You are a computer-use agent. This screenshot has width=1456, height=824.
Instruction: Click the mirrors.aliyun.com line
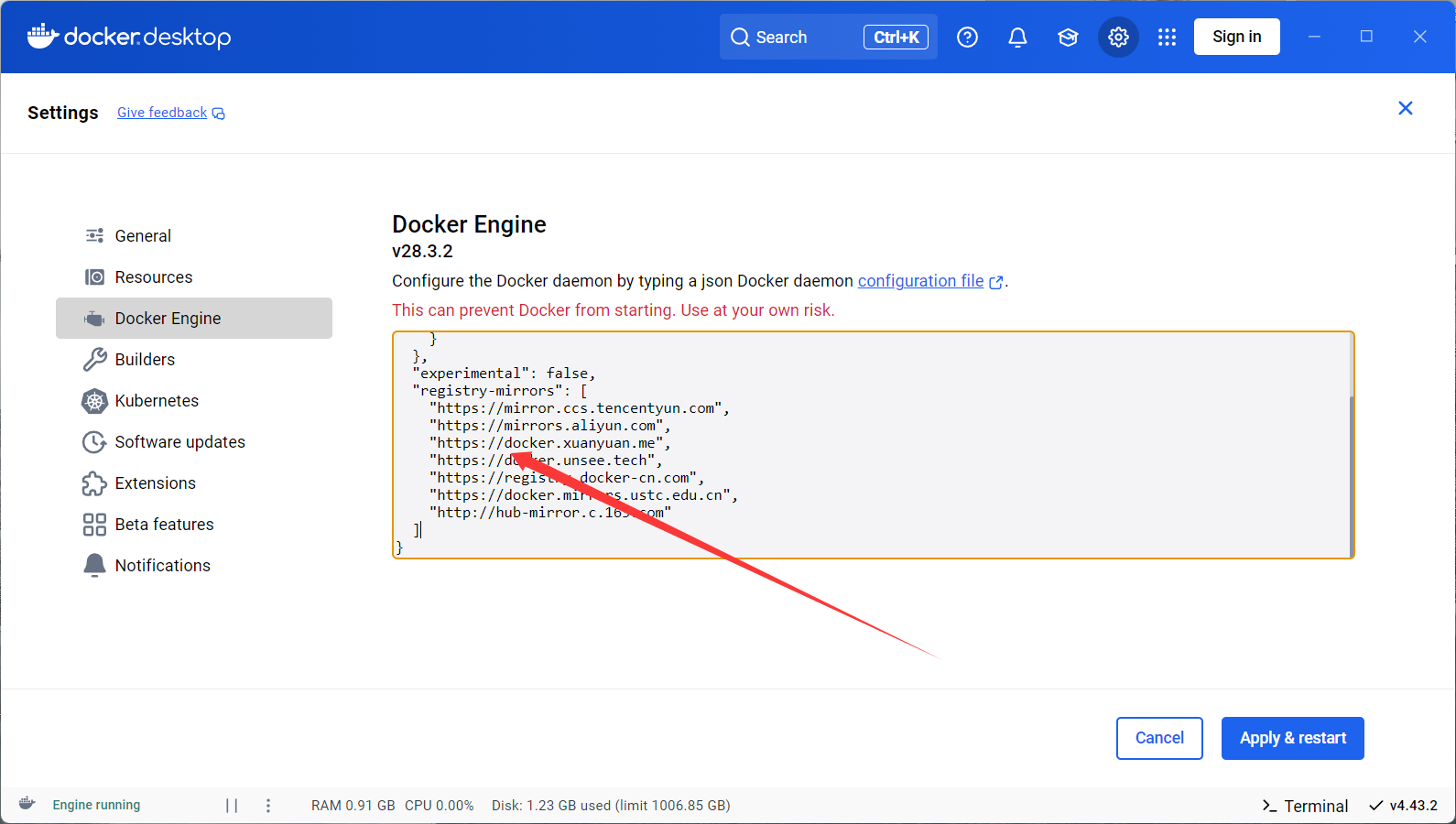[550, 426]
